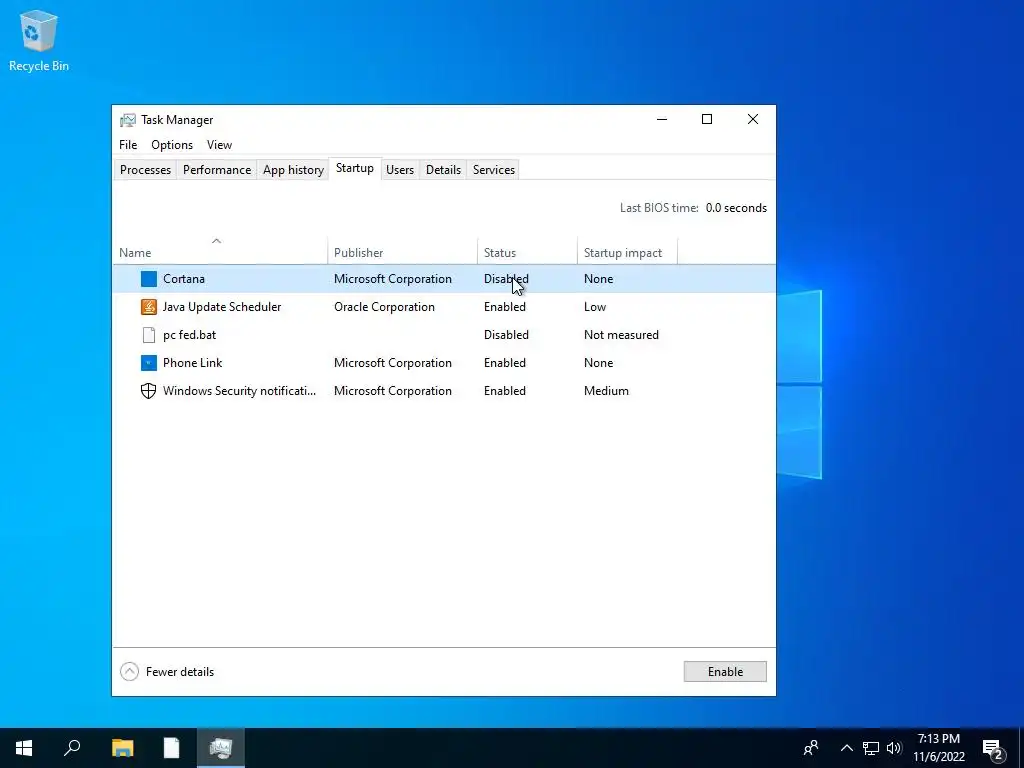This screenshot has height=768, width=1024.
Task: Open taskbar search magnifier
Action: click(x=72, y=748)
